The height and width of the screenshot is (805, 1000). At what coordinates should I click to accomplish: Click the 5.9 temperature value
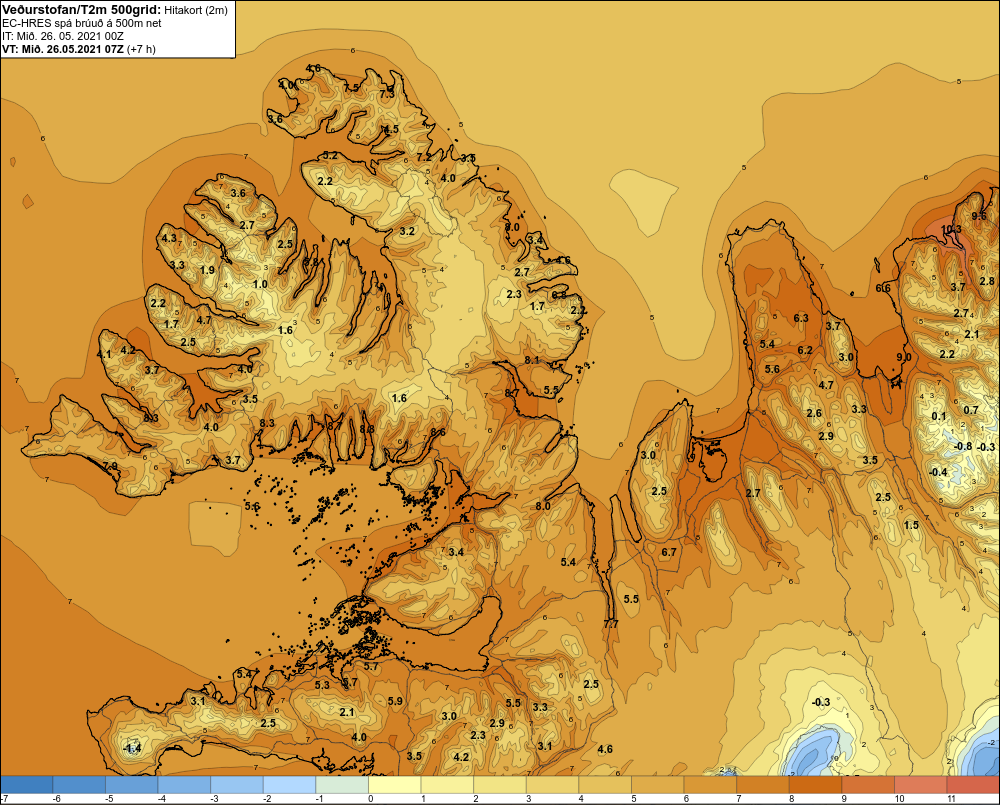[395, 701]
